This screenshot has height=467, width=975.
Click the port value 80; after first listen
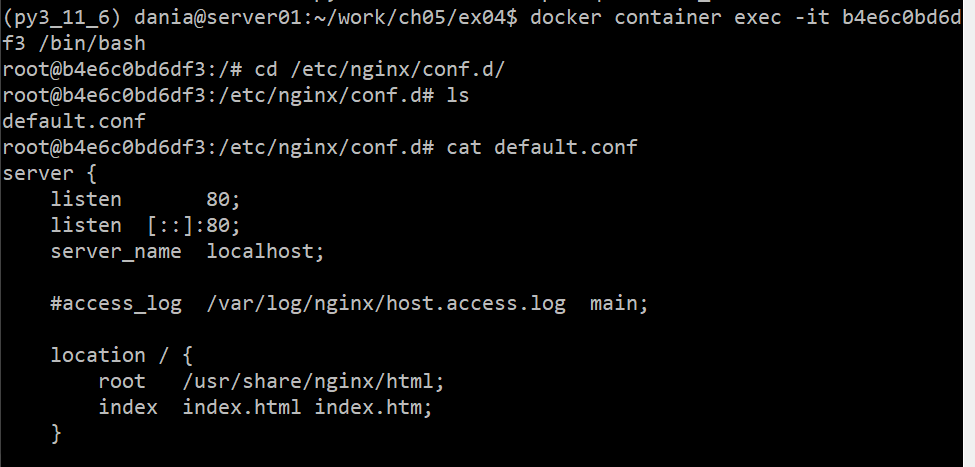[223, 200]
